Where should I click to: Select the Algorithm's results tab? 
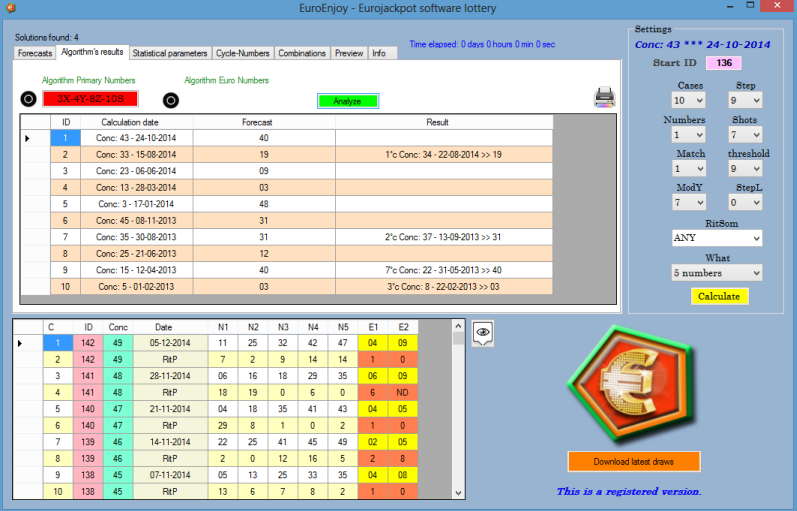(92, 52)
